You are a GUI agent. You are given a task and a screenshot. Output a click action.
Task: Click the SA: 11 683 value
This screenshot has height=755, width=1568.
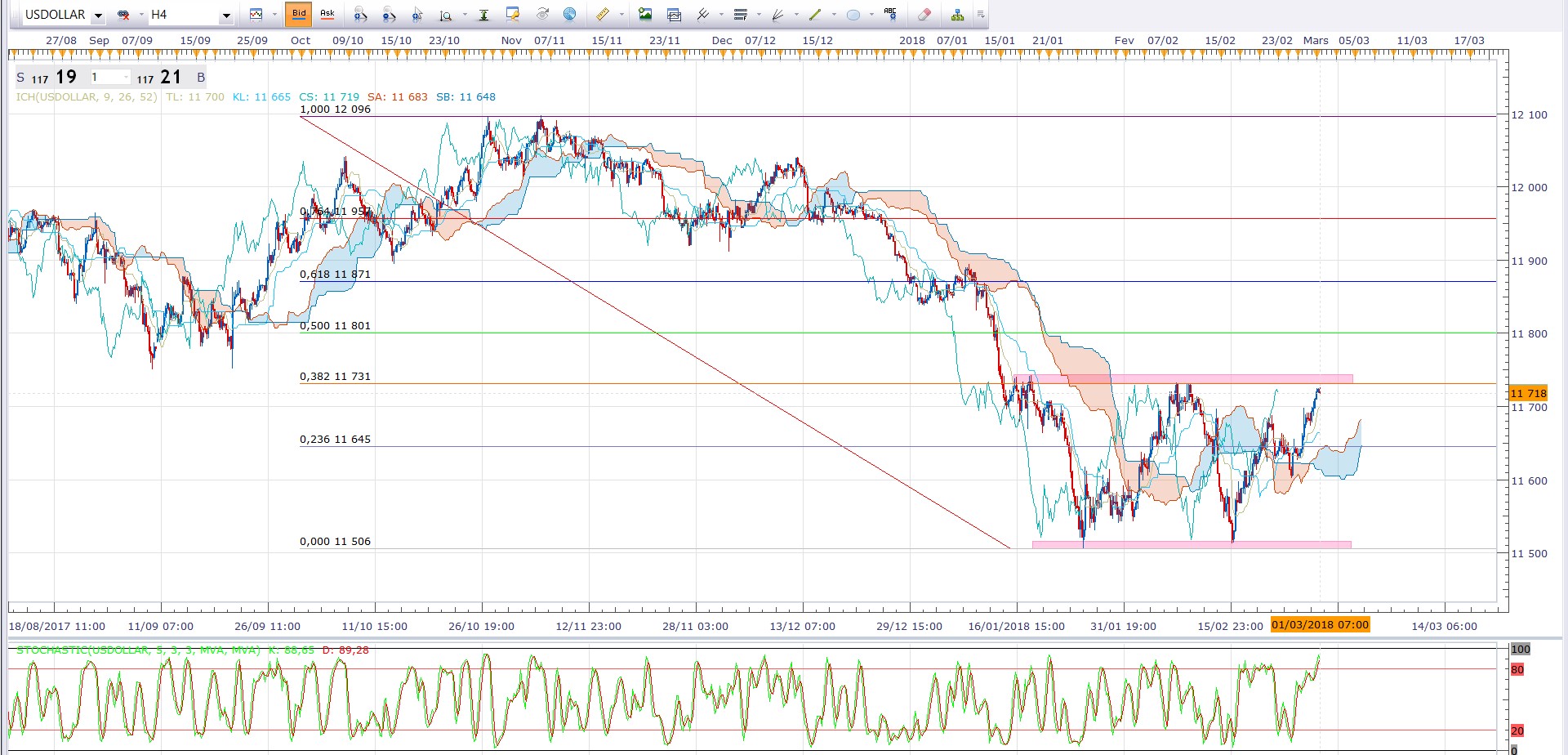pyautogui.click(x=398, y=96)
